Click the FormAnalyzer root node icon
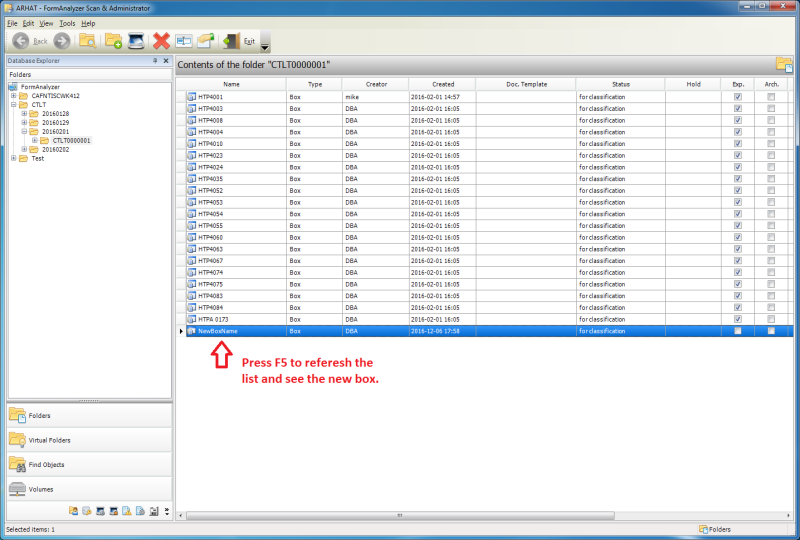This screenshot has height=540, width=800. click(13, 87)
